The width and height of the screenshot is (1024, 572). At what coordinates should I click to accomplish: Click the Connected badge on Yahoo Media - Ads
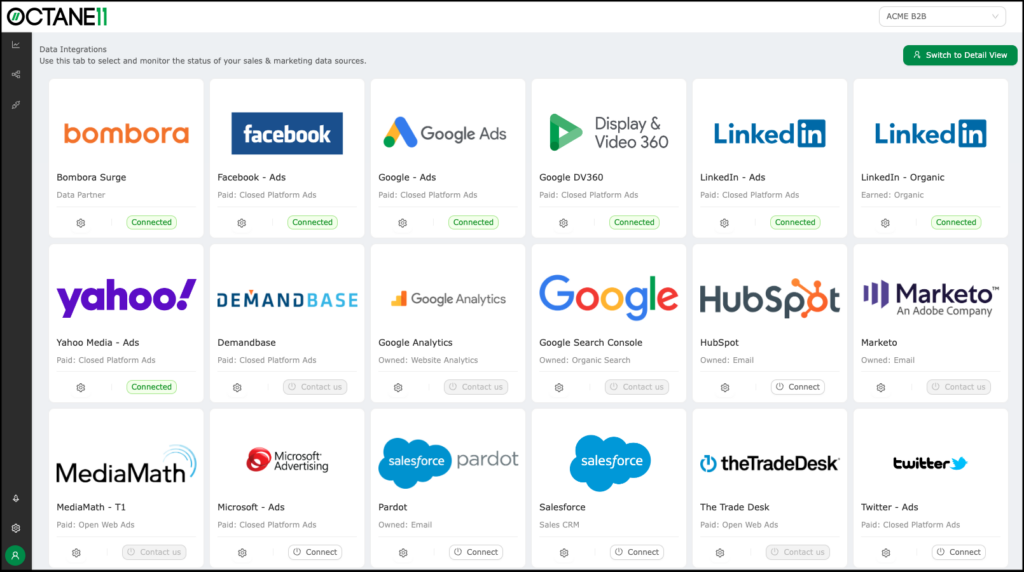pyautogui.click(x=152, y=387)
